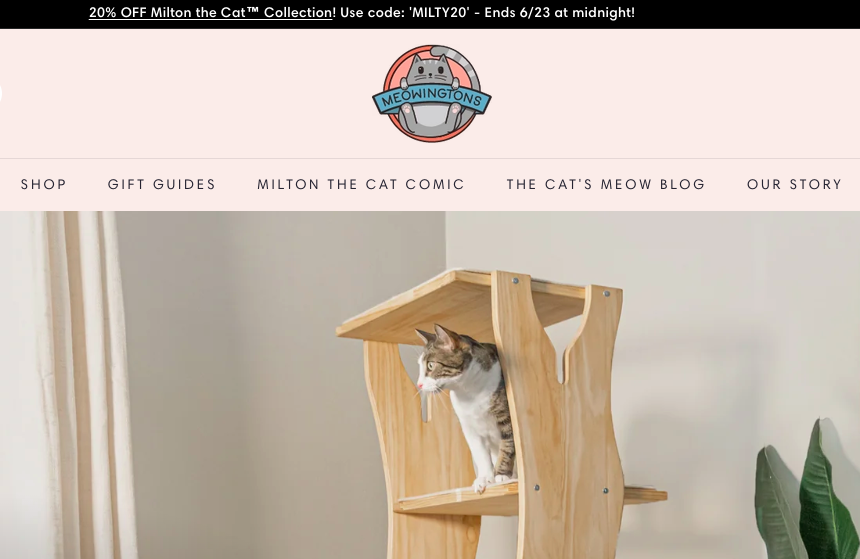Click the 'Ends 6/23 at midnight' announcement text
The height and width of the screenshot is (559, 860).
coord(559,13)
